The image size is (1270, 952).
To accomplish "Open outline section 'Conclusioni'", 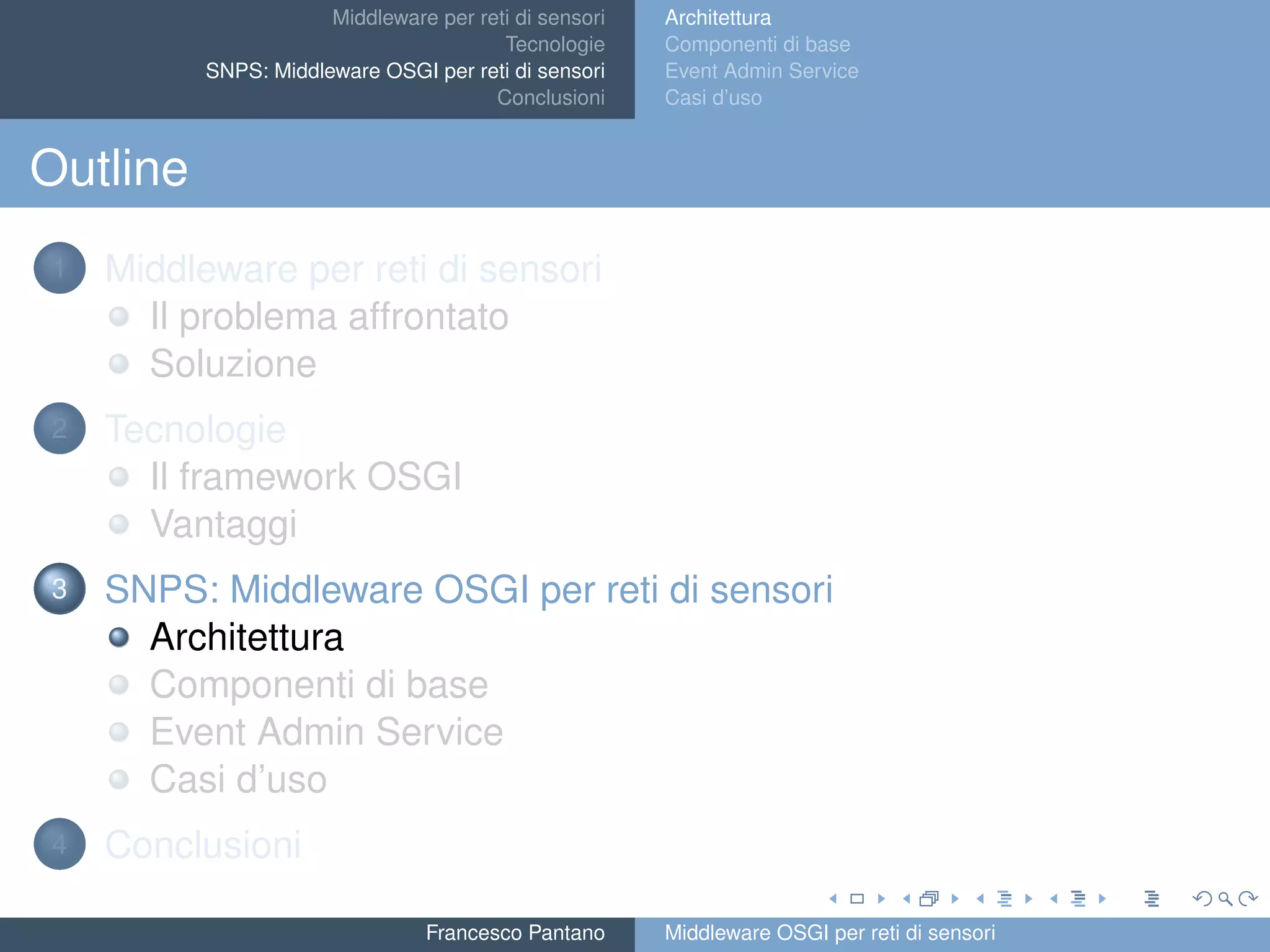I will [x=203, y=845].
